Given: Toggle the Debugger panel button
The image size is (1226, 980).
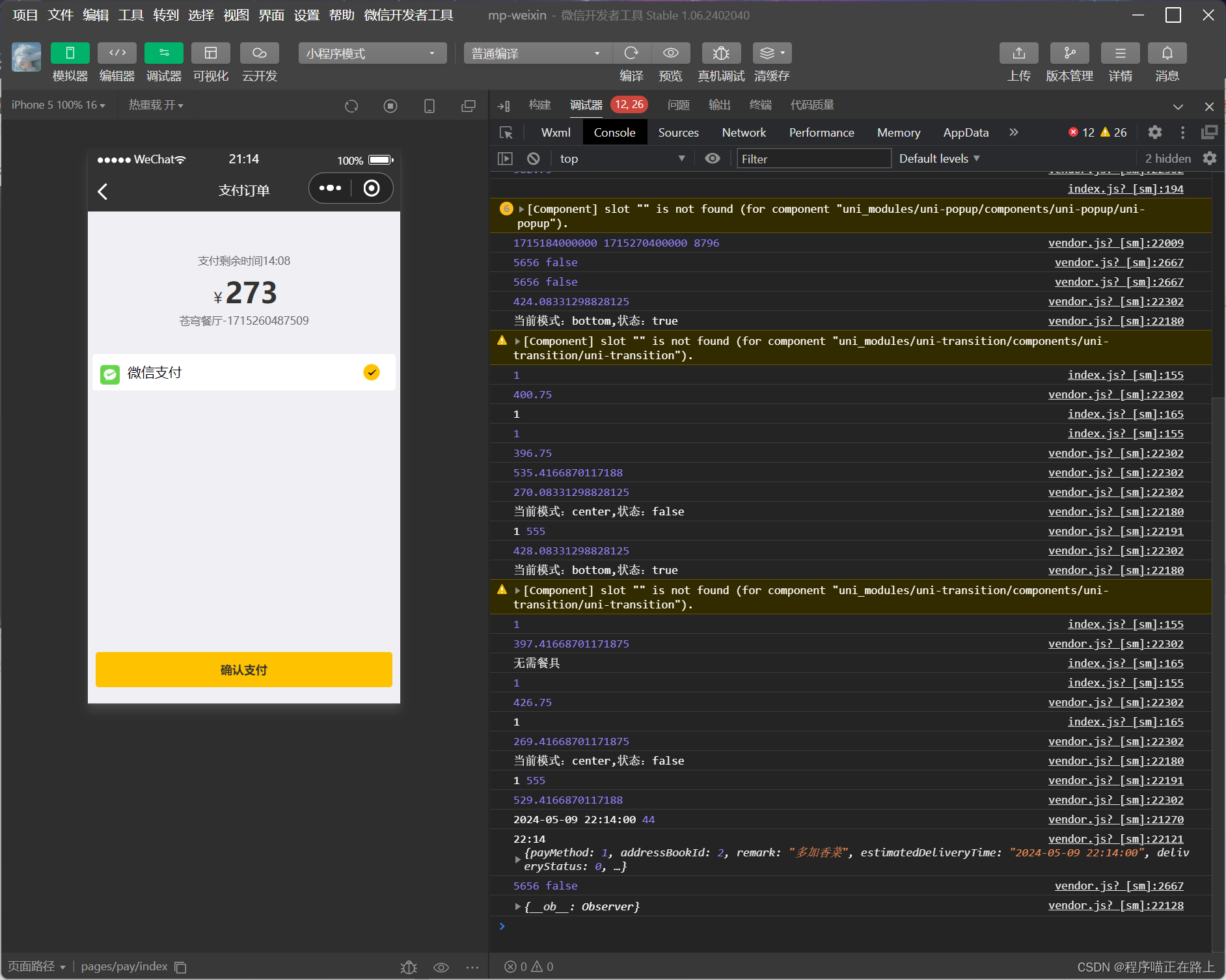Looking at the screenshot, I should (x=164, y=53).
